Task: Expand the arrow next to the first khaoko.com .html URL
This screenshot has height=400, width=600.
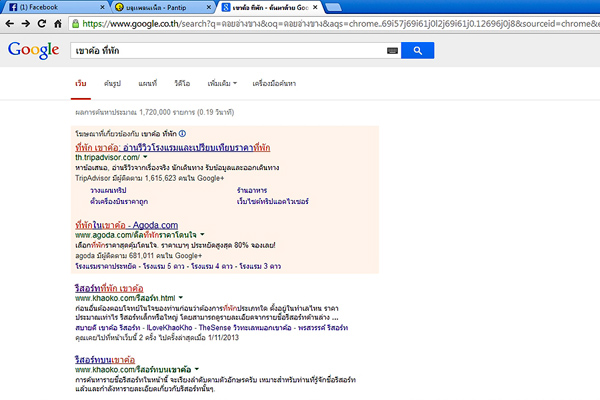Action: 181,297
